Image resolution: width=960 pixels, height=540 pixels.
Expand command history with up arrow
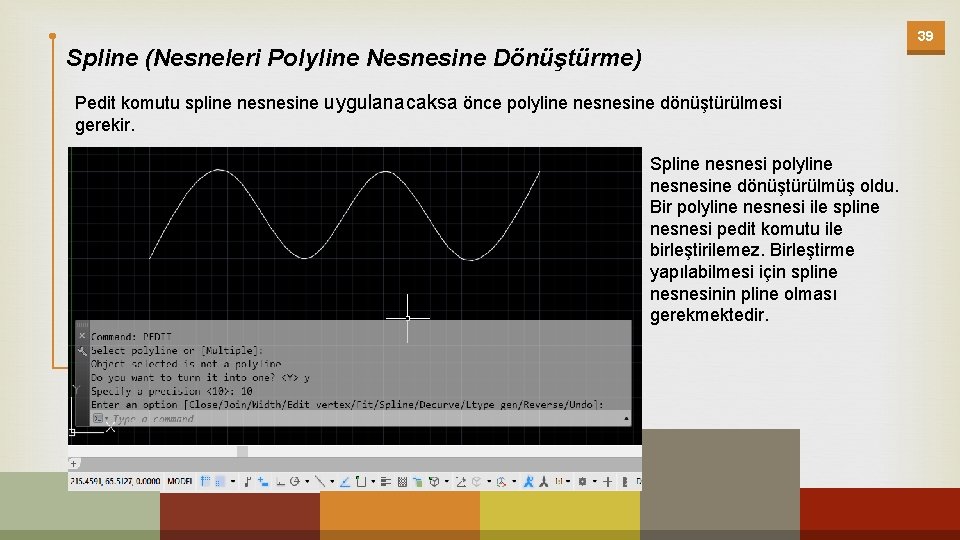pyautogui.click(x=626, y=419)
